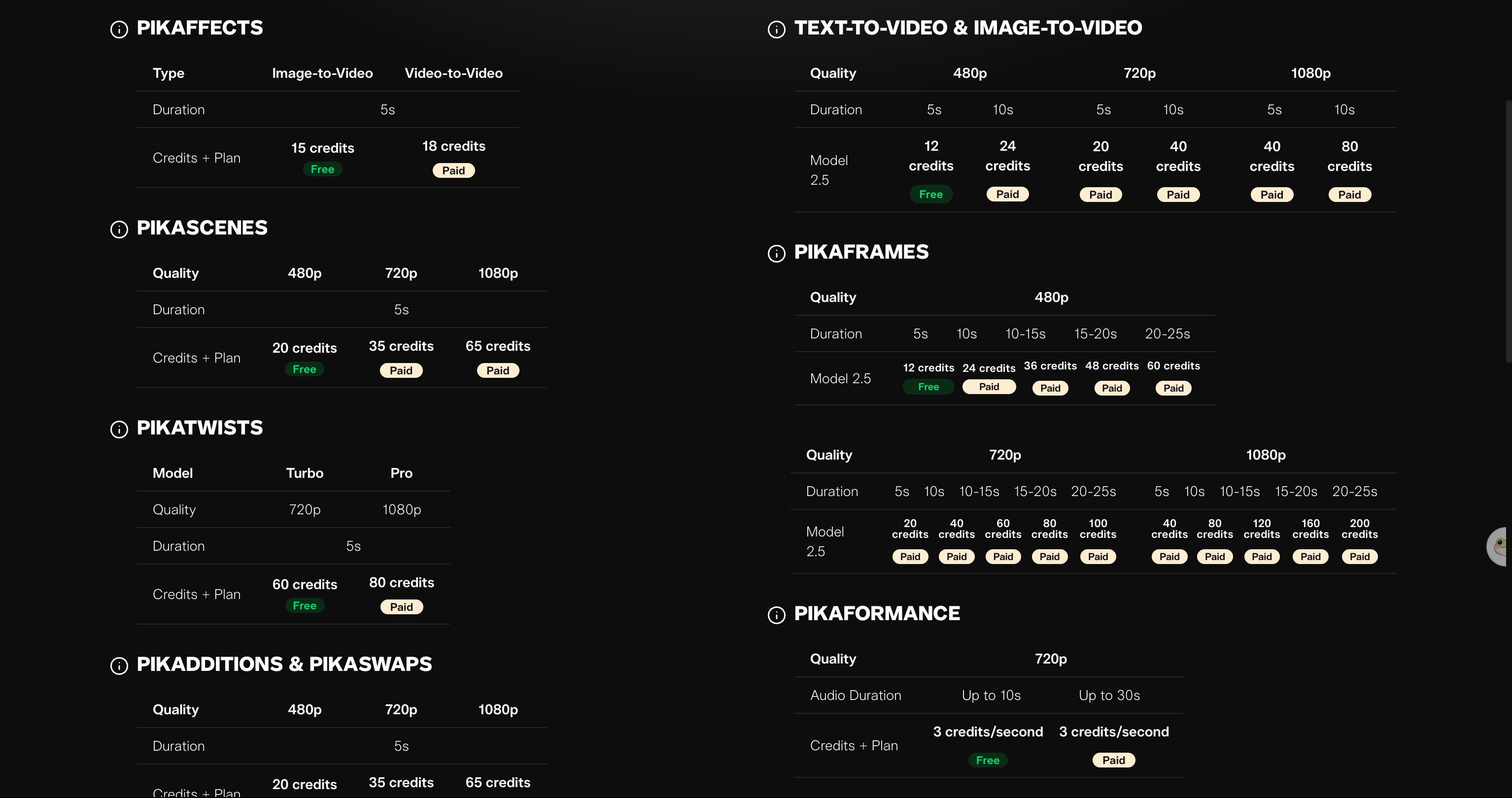The image size is (1512, 798).
Task: Click Paid badge under 65 credits in Pikascenes
Action: pyautogui.click(x=498, y=370)
